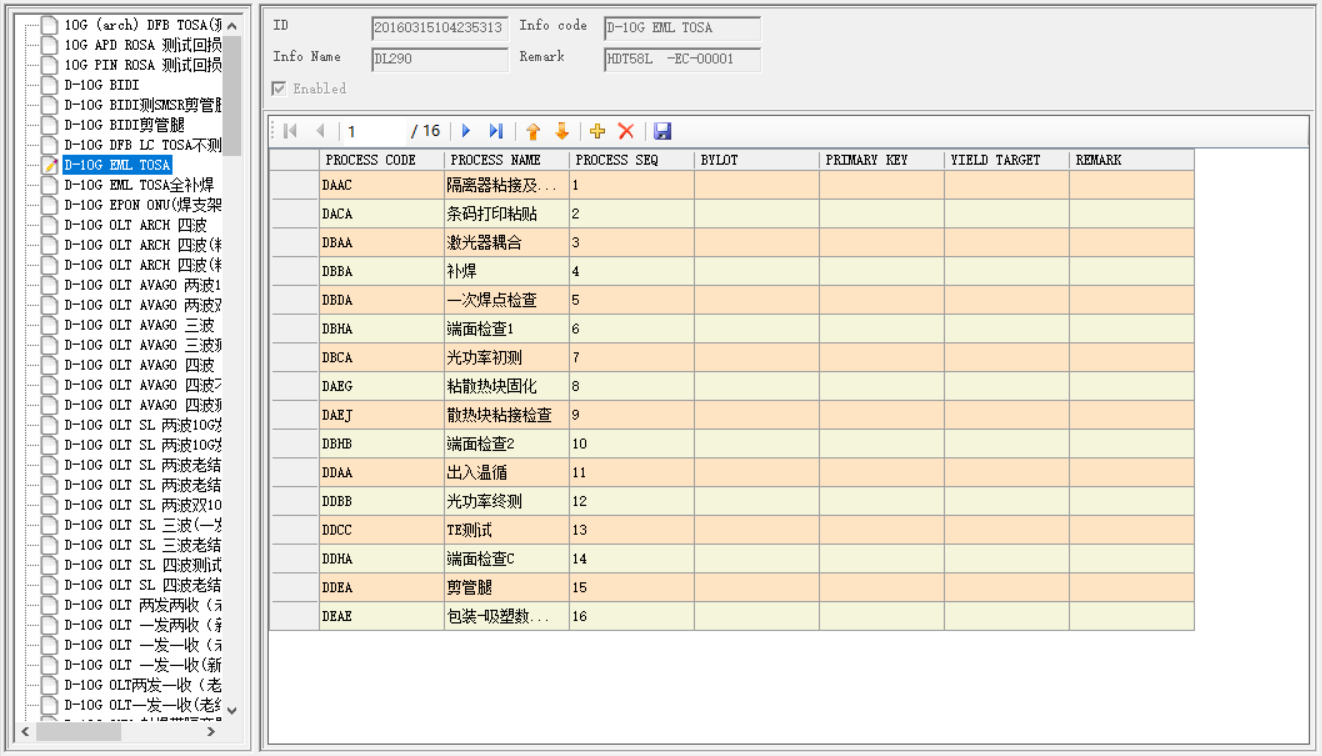Image resolution: width=1322 pixels, height=756 pixels.
Task: Click the current record number box
Action: coord(375,131)
